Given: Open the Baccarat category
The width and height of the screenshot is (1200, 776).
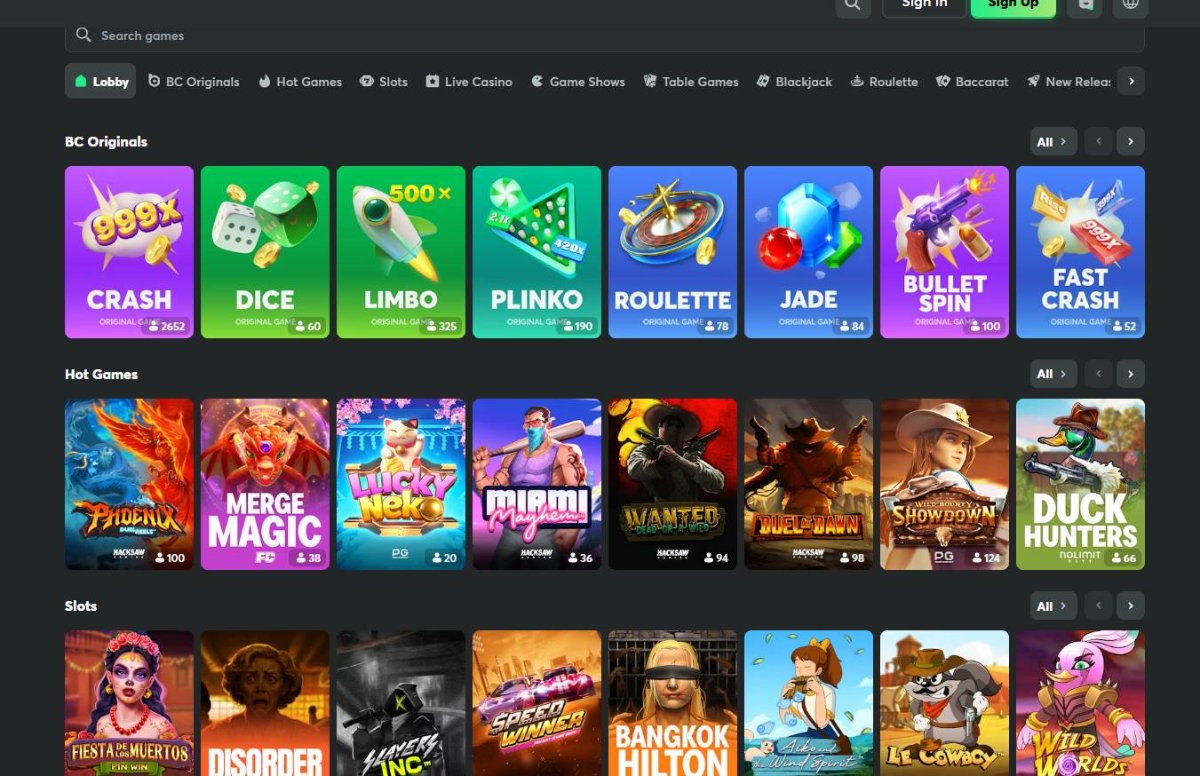Looking at the screenshot, I should pos(971,81).
